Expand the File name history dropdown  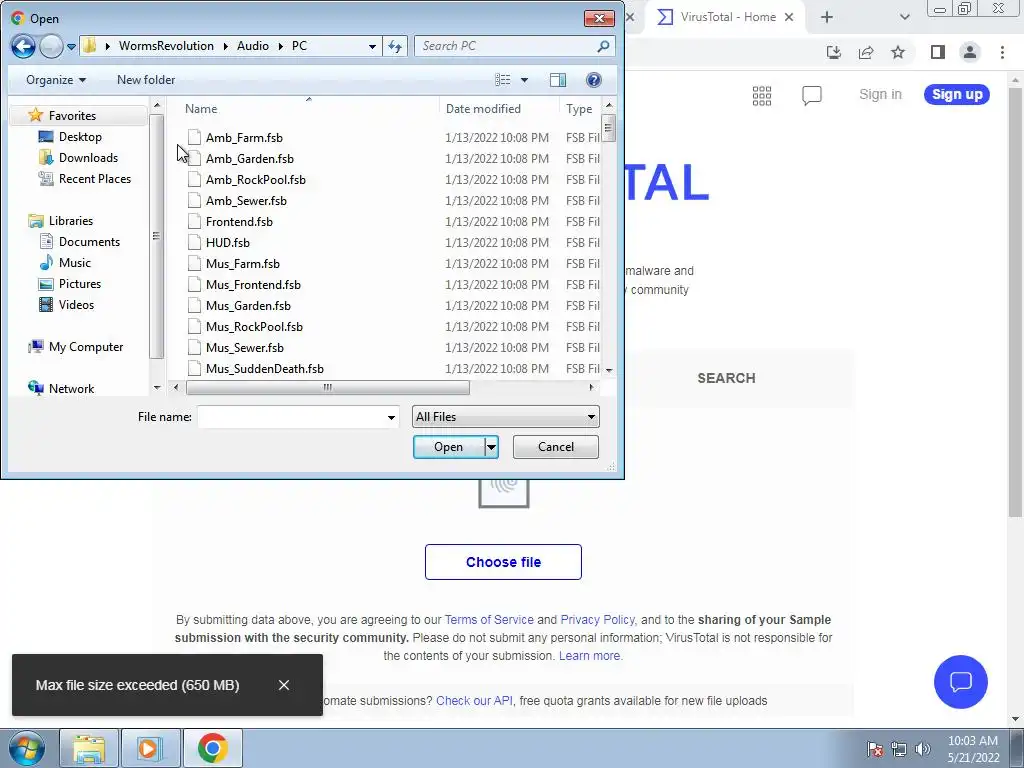391,417
